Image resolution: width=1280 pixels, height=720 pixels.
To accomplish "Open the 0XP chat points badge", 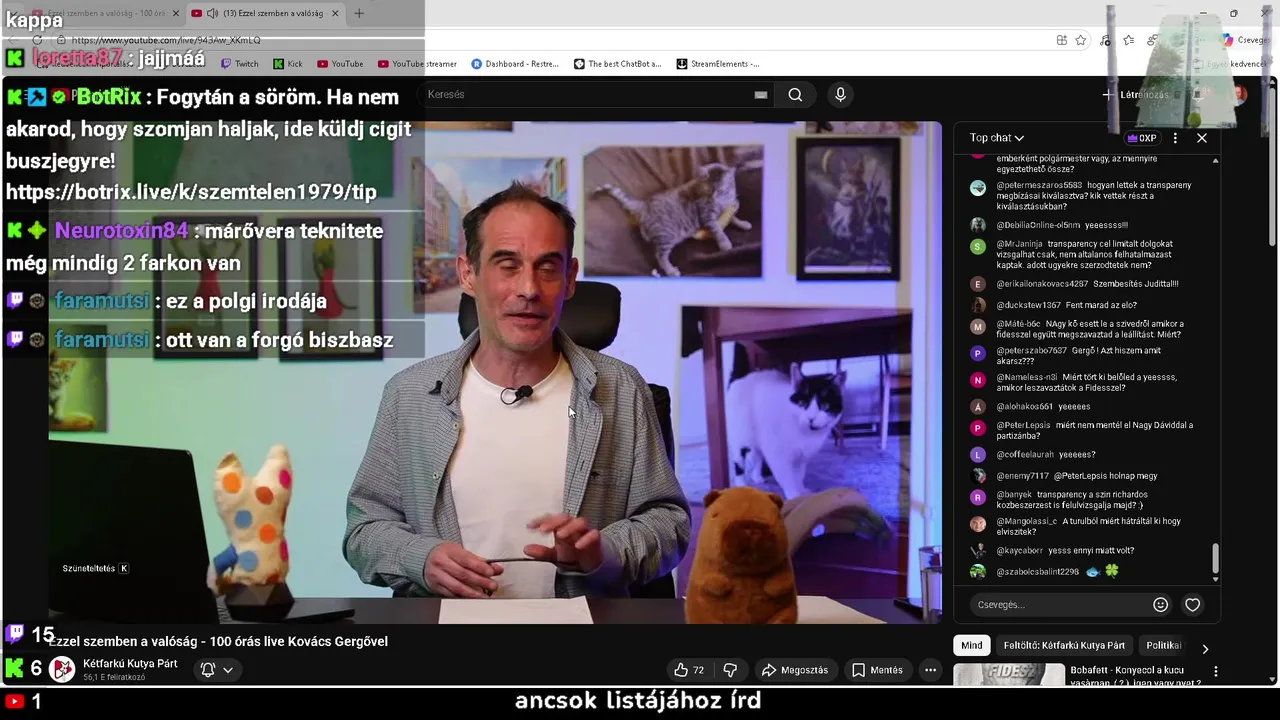I will click(1141, 138).
